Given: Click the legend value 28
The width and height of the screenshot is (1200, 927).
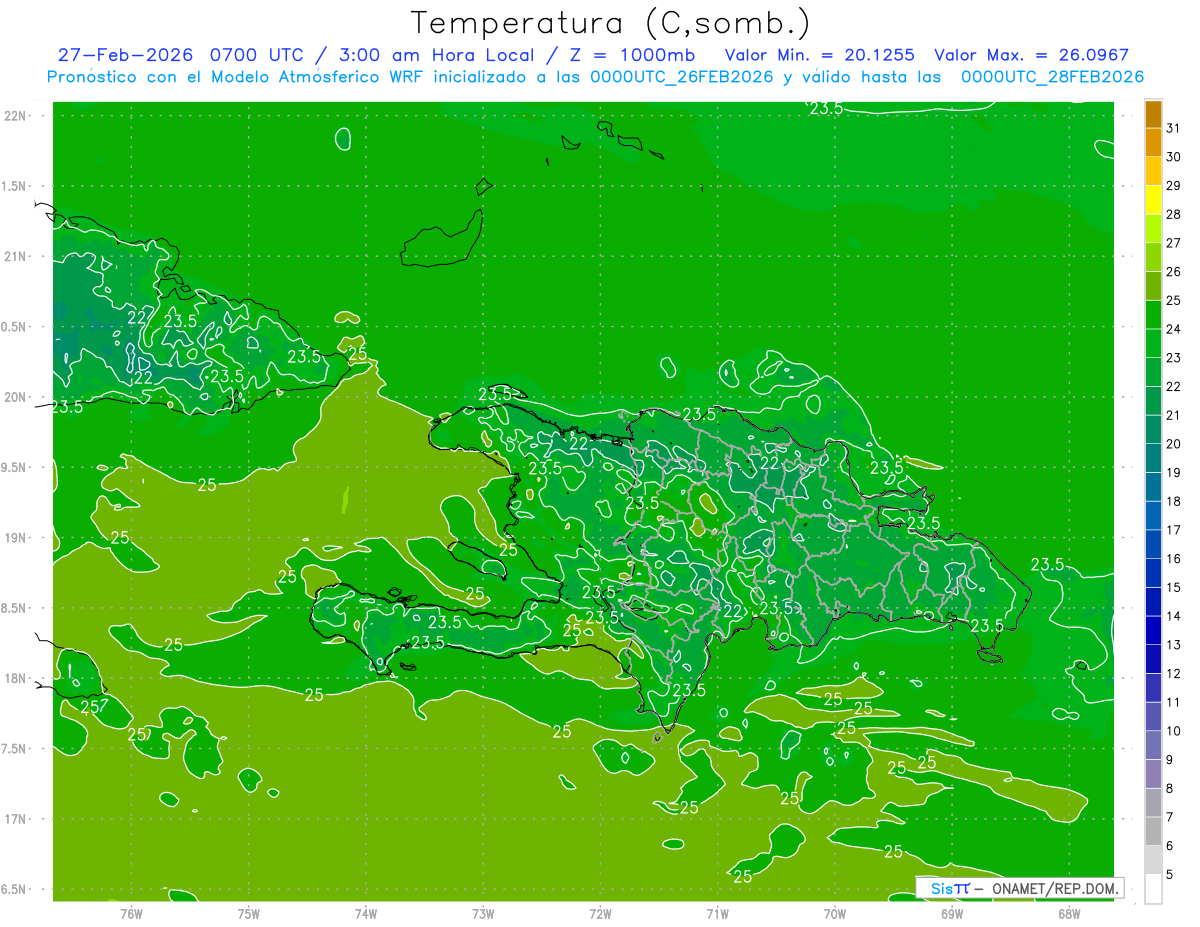Looking at the screenshot, I should point(1174,214).
